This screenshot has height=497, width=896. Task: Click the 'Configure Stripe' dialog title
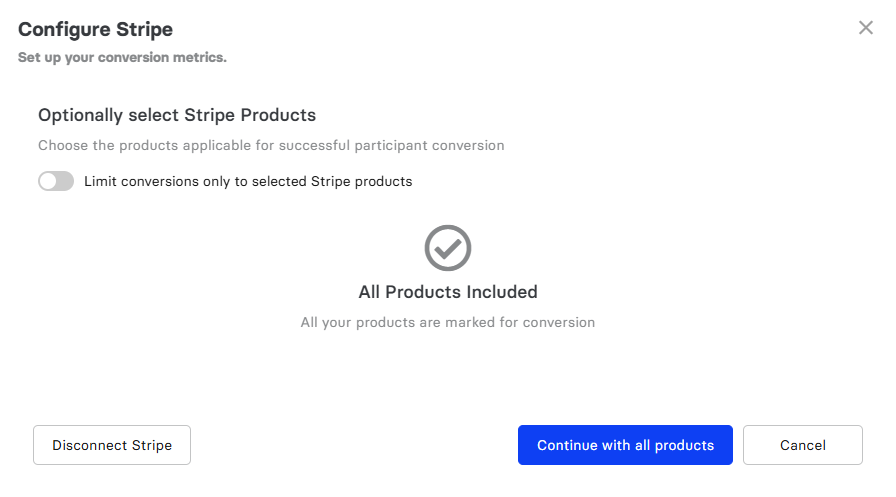(x=95, y=29)
